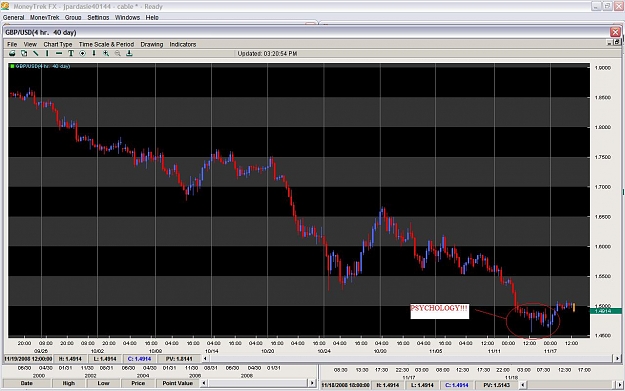This screenshot has width=625, height=391.
Task: Open the Group menu
Action: coord(73,18)
